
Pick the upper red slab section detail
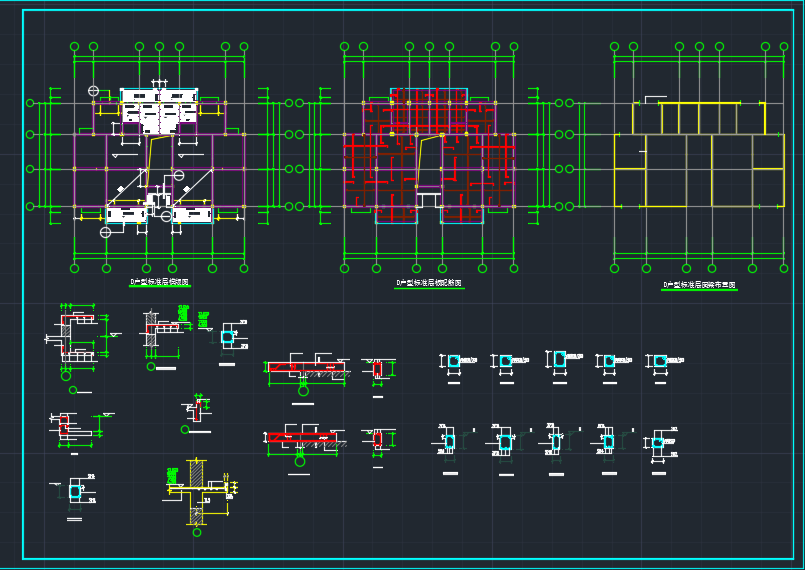(x=306, y=368)
